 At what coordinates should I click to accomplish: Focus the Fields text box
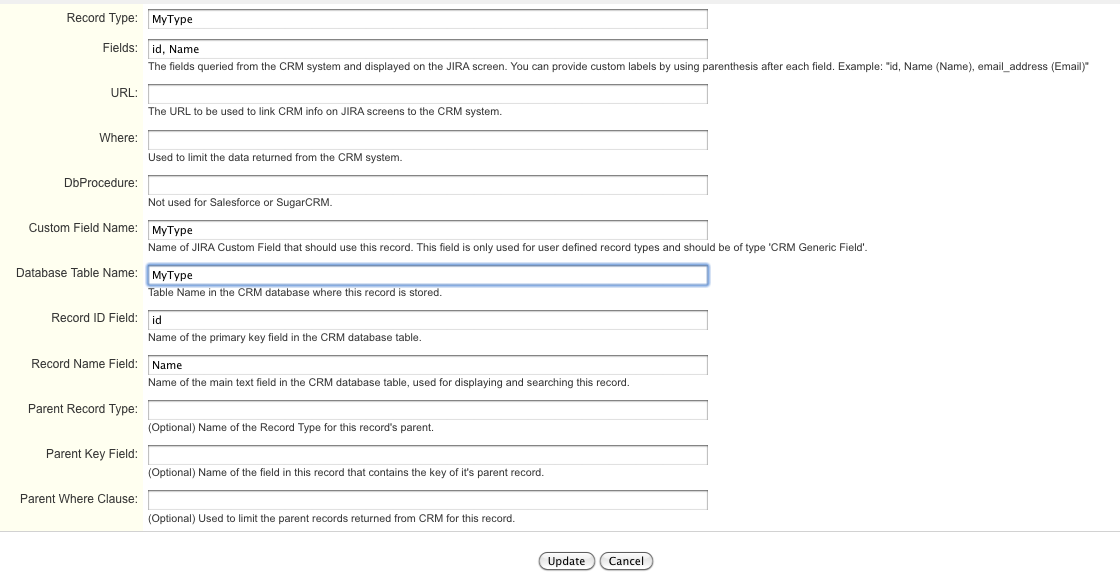(427, 49)
